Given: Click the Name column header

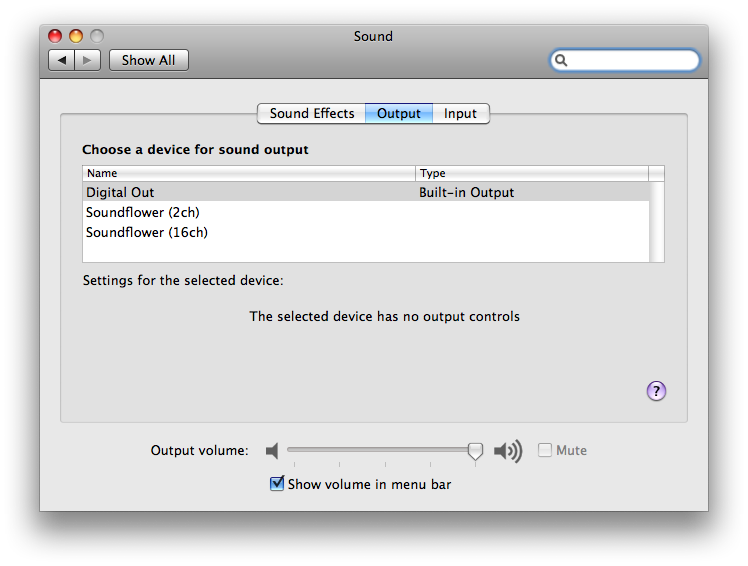Looking at the screenshot, I should [249, 173].
